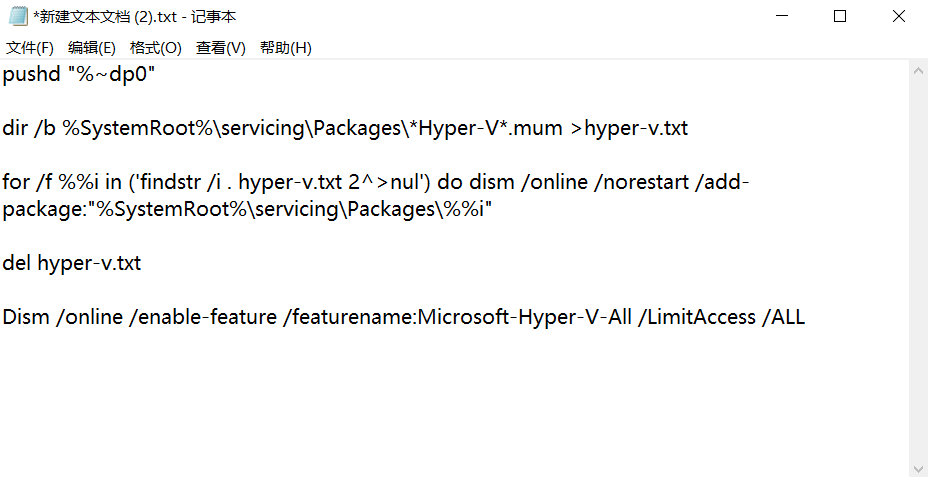Open the 帮助(H) menu

(x=286, y=48)
